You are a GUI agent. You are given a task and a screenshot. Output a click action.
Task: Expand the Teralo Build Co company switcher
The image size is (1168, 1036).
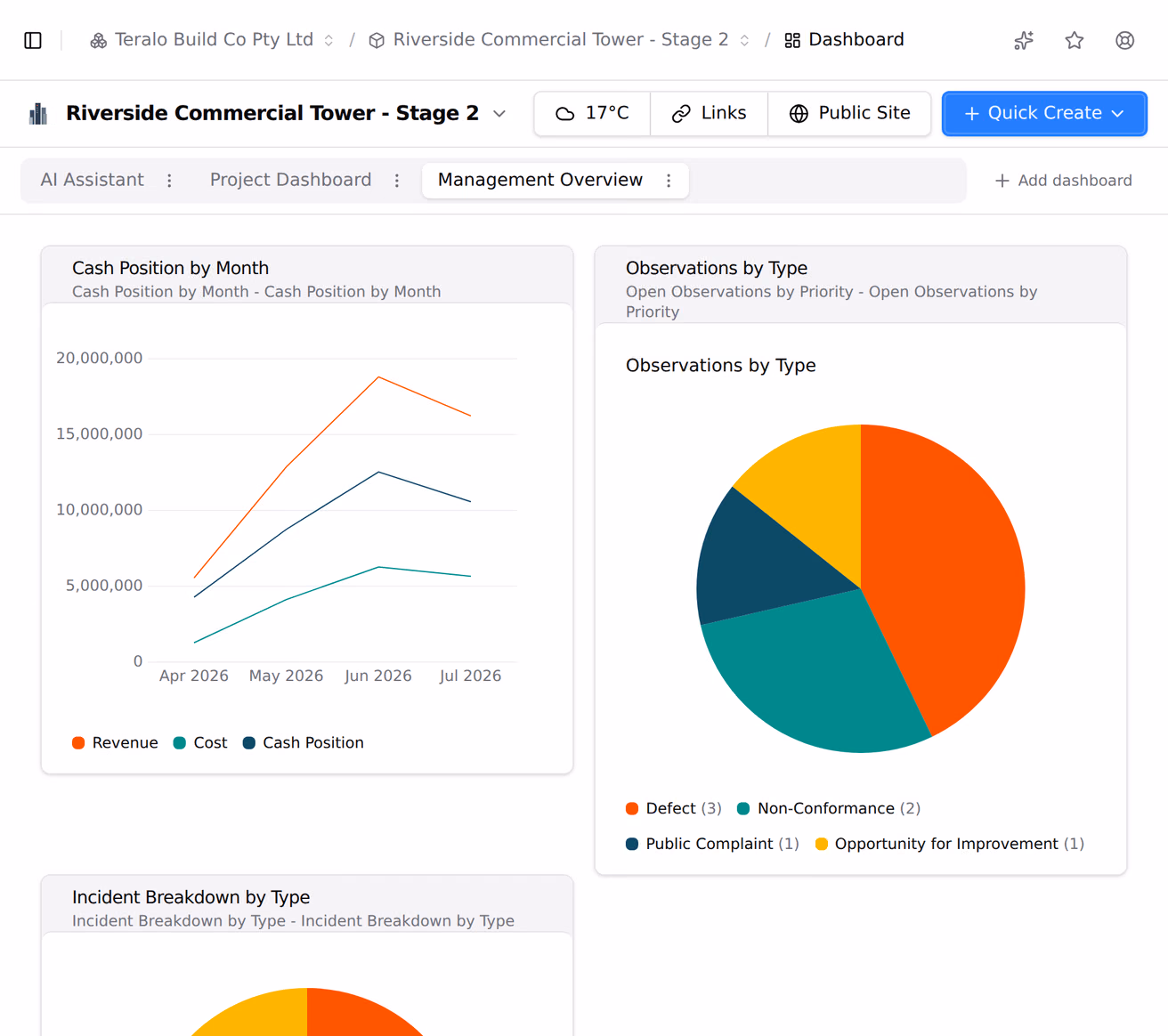click(328, 40)
